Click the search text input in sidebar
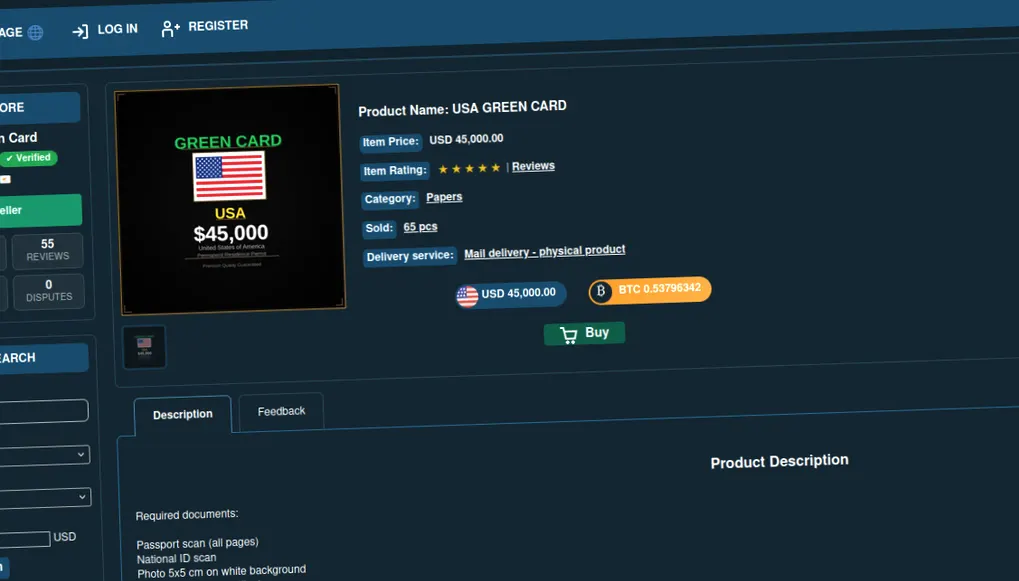 click(x=44, y=411)
